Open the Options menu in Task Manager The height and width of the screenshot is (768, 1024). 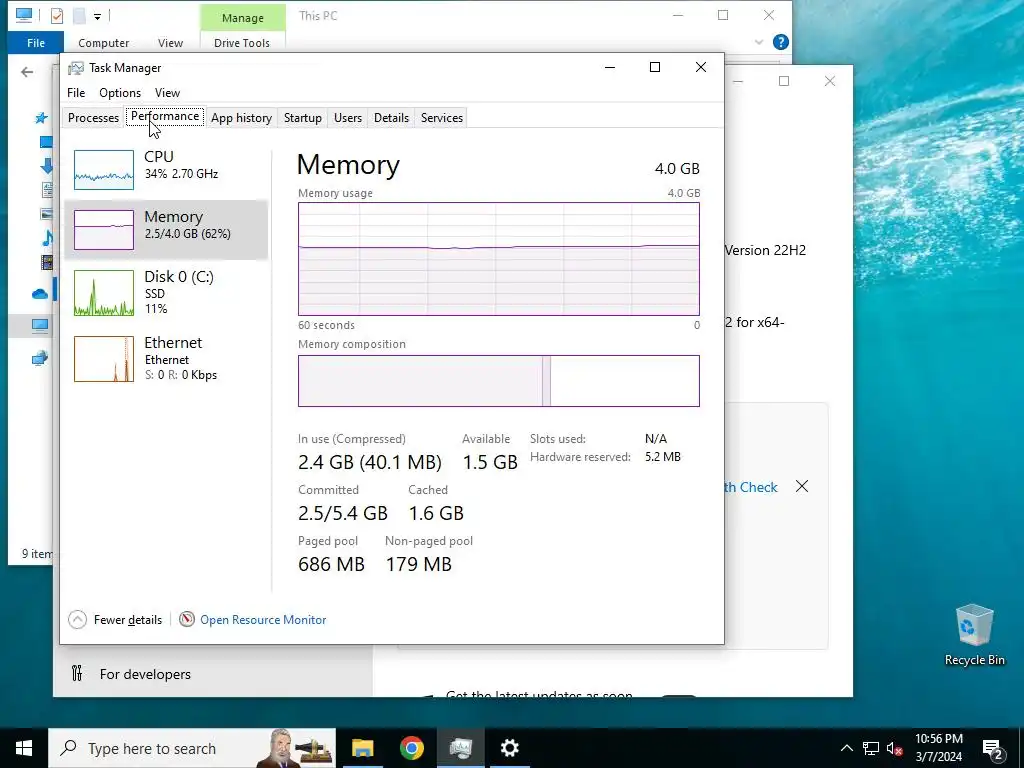click(120, 93)
